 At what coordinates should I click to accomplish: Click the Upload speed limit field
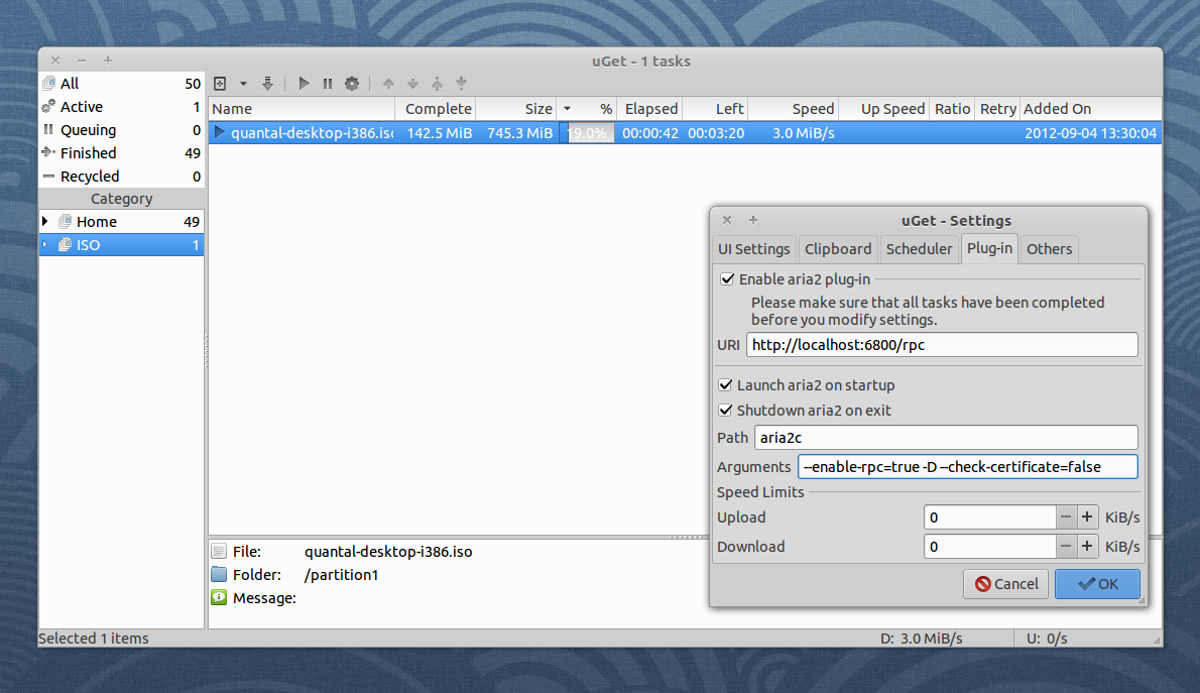990,517
